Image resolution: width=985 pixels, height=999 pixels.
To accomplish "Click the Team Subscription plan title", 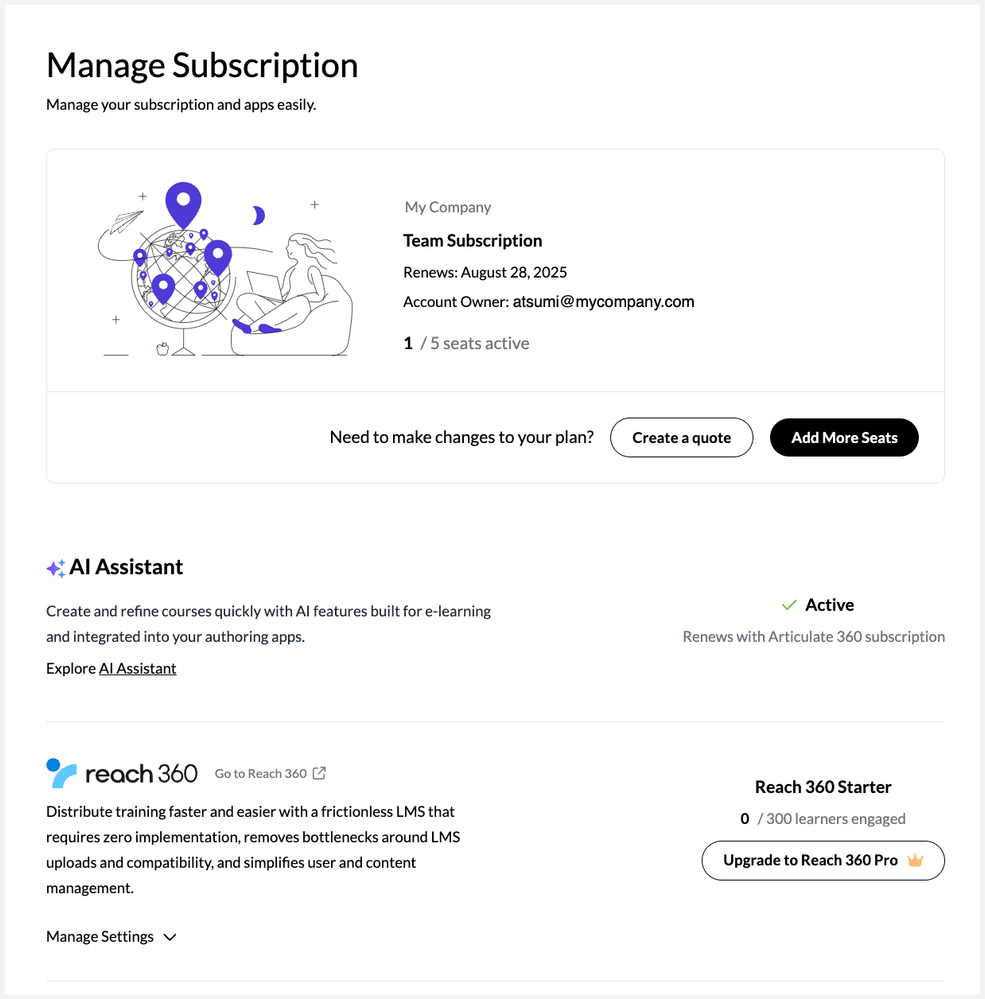I will tap(472, 241).
